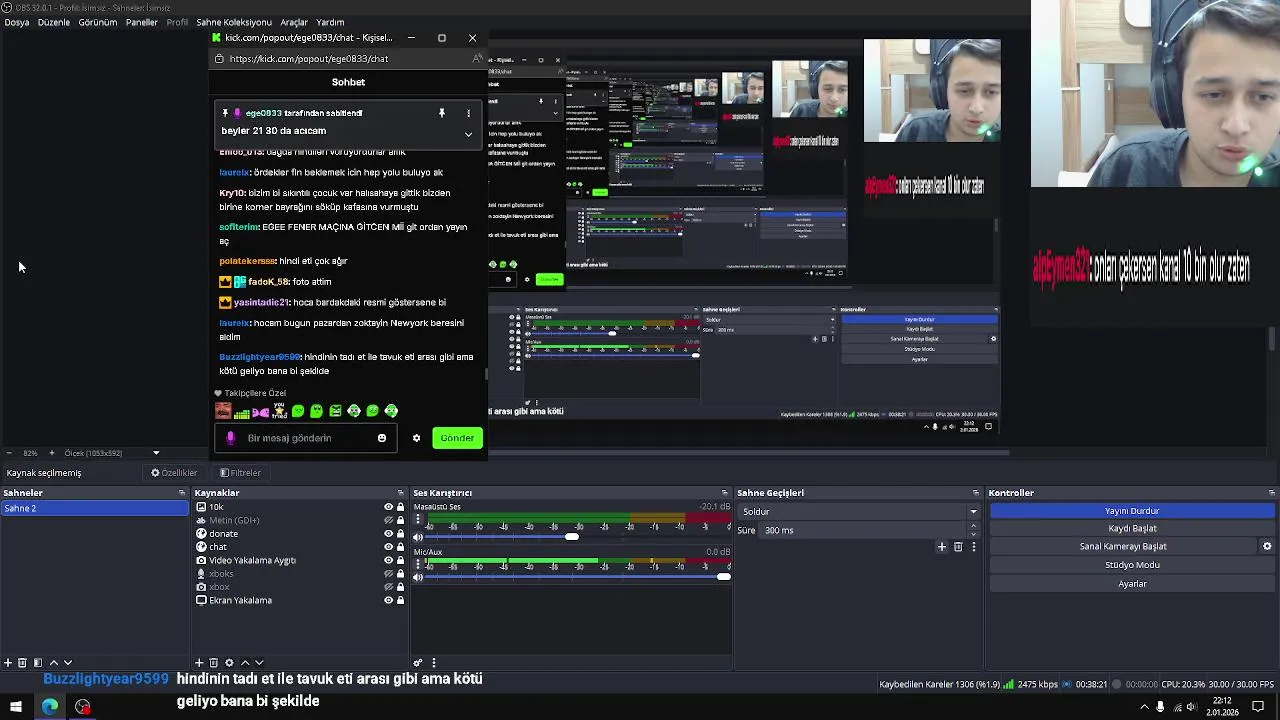Move the scene down with the down arrow

coord(68,663)
